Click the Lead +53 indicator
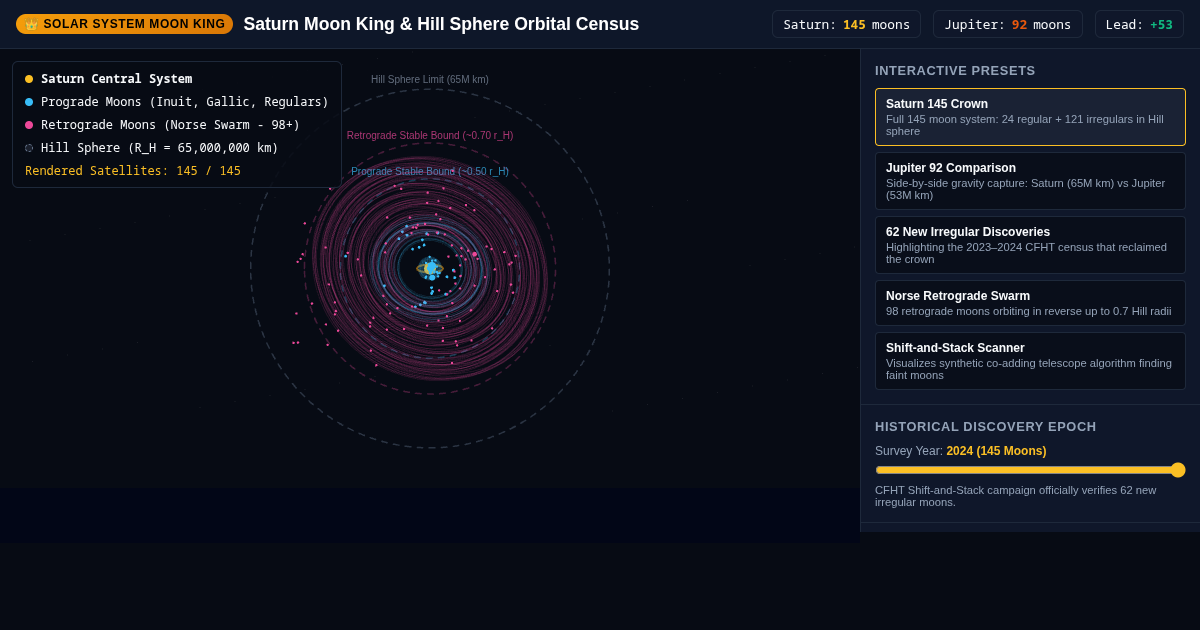 (x=1139, y=24)
